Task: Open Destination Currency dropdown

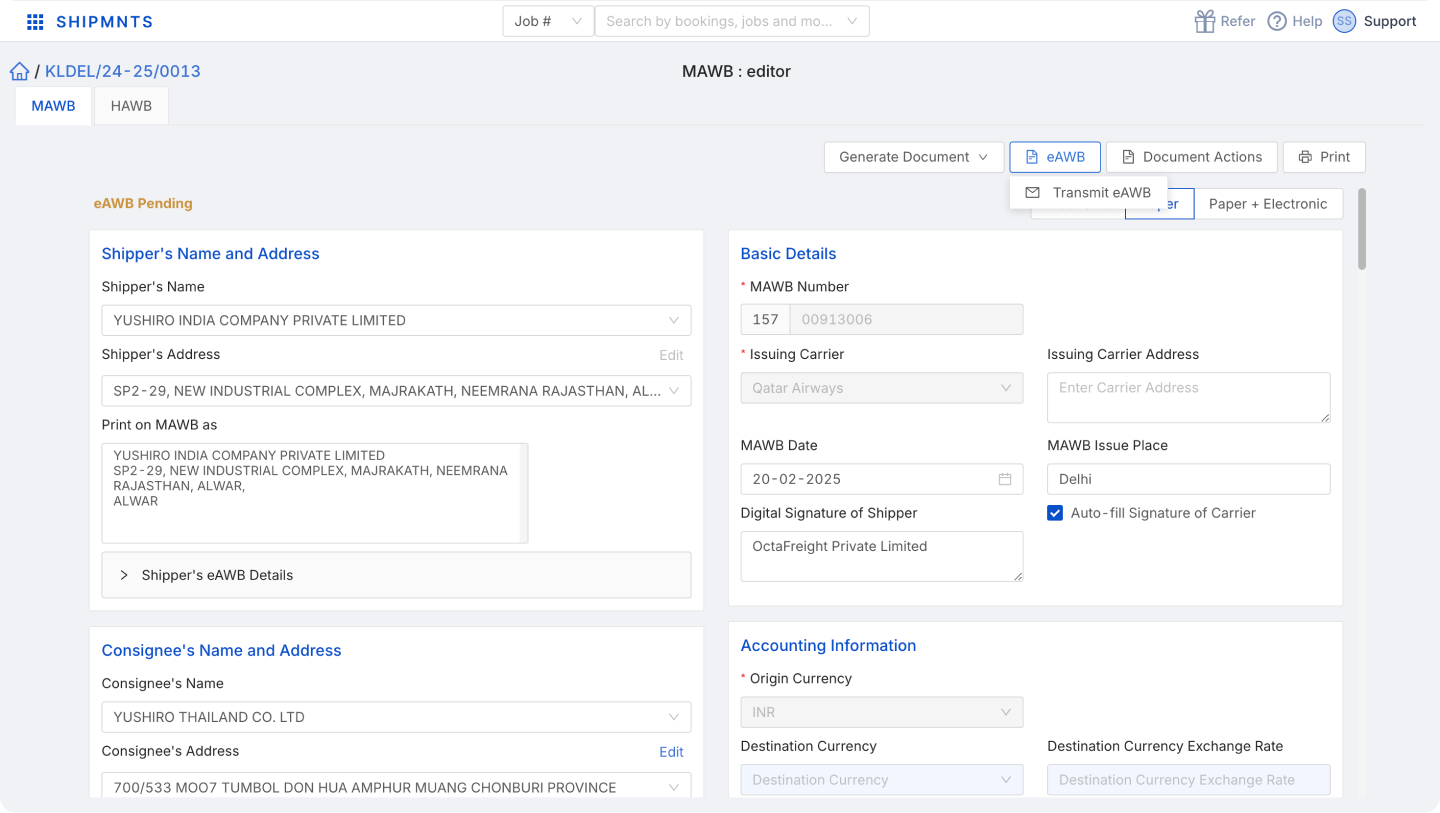Action: [882, 780]
